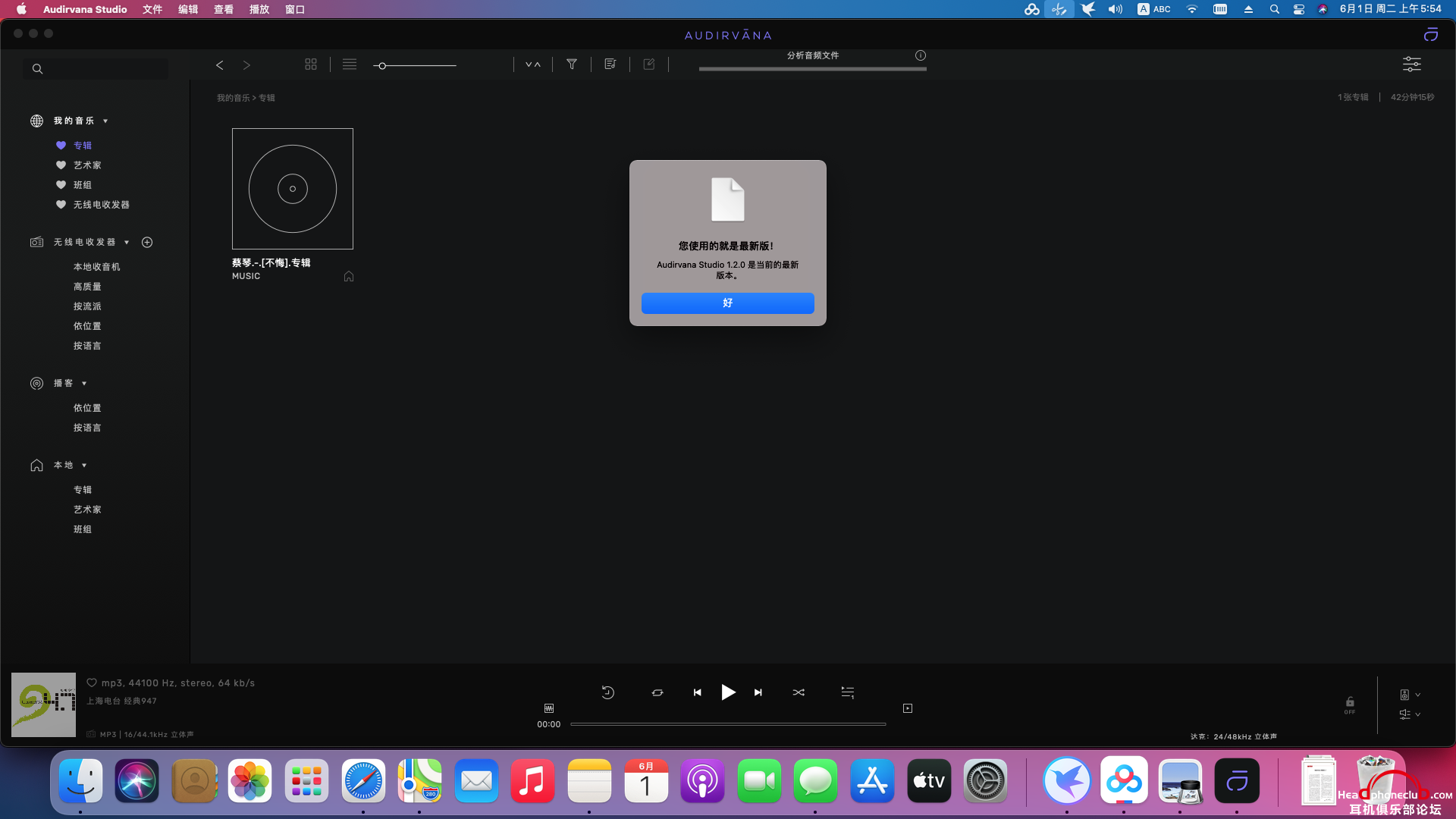Collapse the 播客 section
Viewport: 1456px width, 819px height.
click(x=84, y=384)
